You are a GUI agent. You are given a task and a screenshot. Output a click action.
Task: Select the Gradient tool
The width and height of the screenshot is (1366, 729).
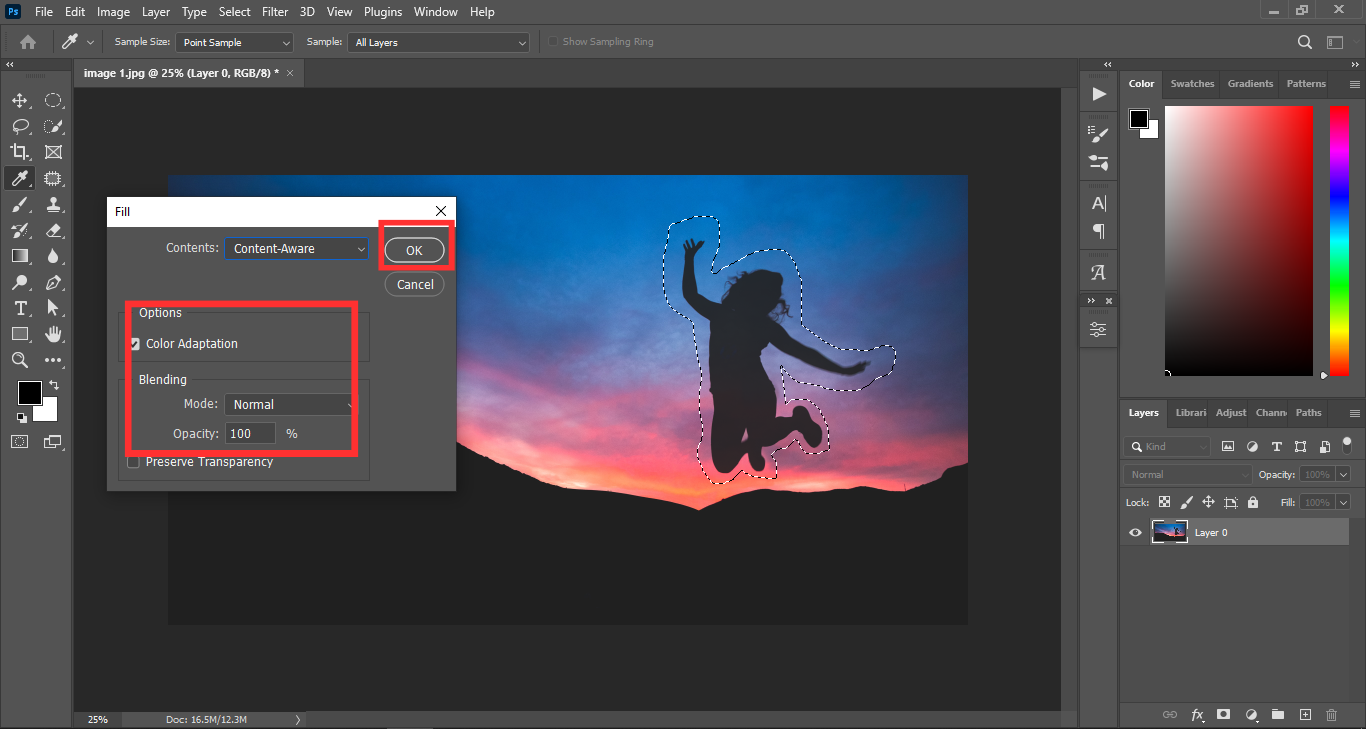19,256
